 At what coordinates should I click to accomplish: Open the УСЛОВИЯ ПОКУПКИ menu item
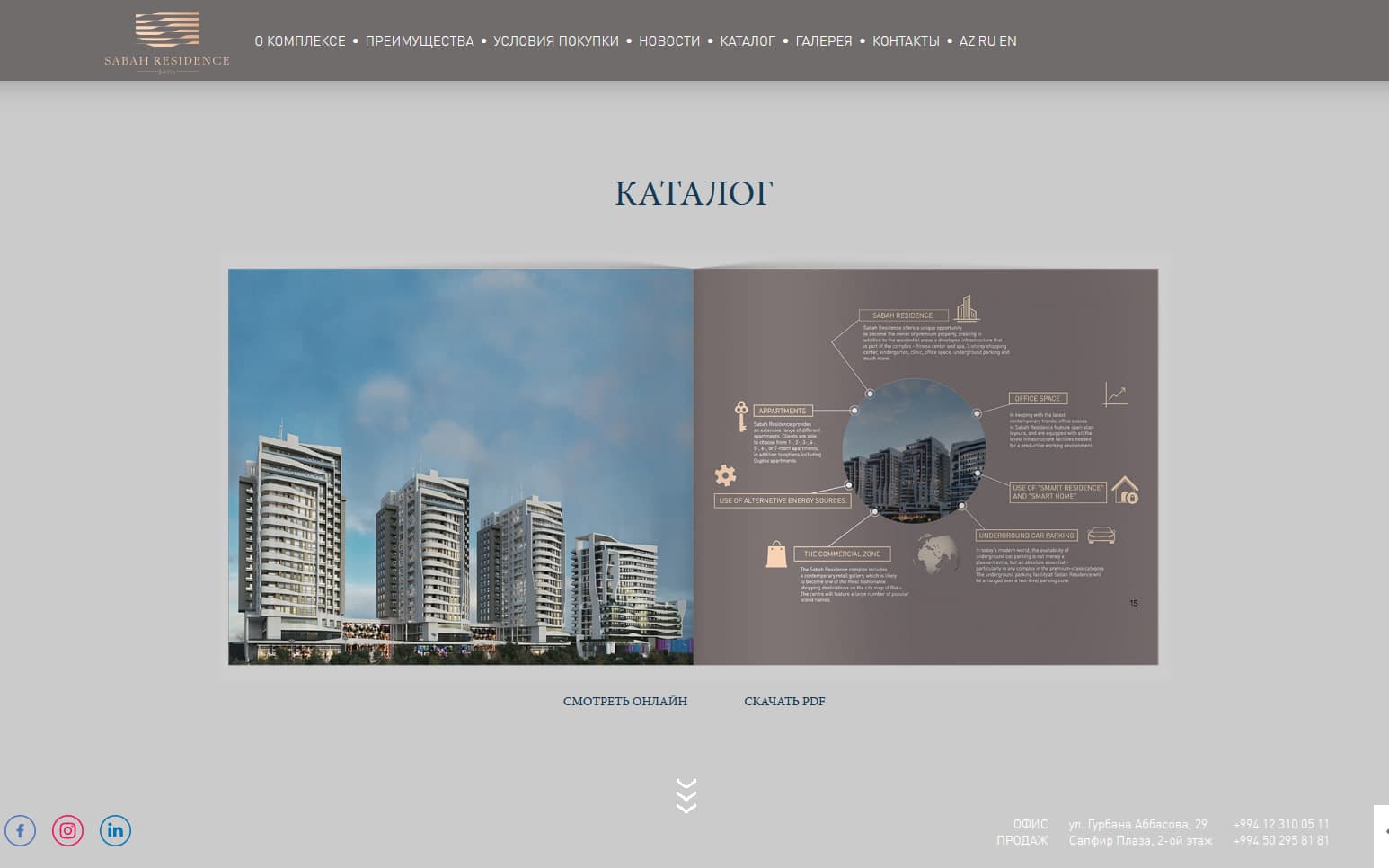pos(556,41)
